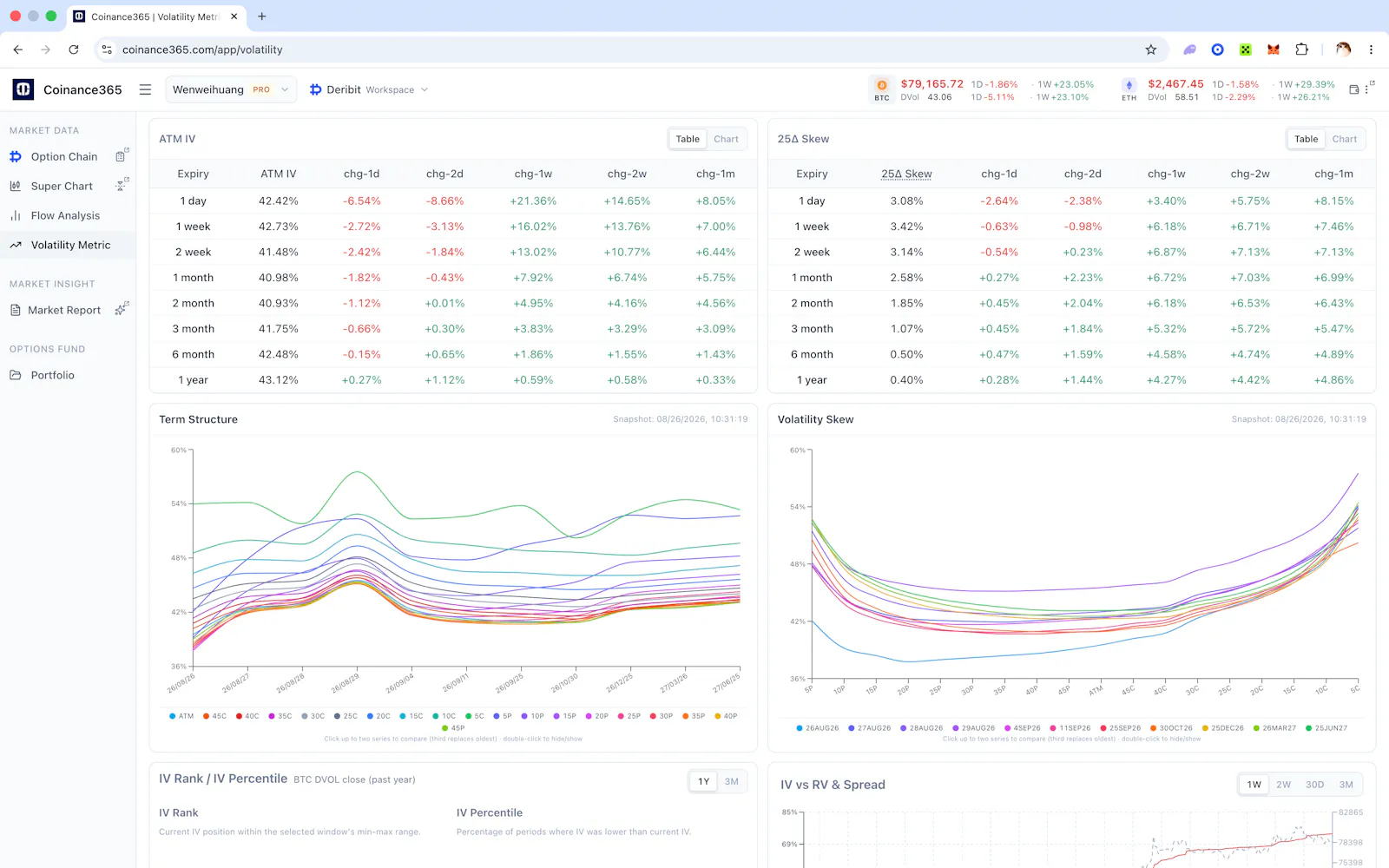Select Table tab in ATM IV panel
1389x868 pixels.
pyautogui.click(x=688, y=139)
